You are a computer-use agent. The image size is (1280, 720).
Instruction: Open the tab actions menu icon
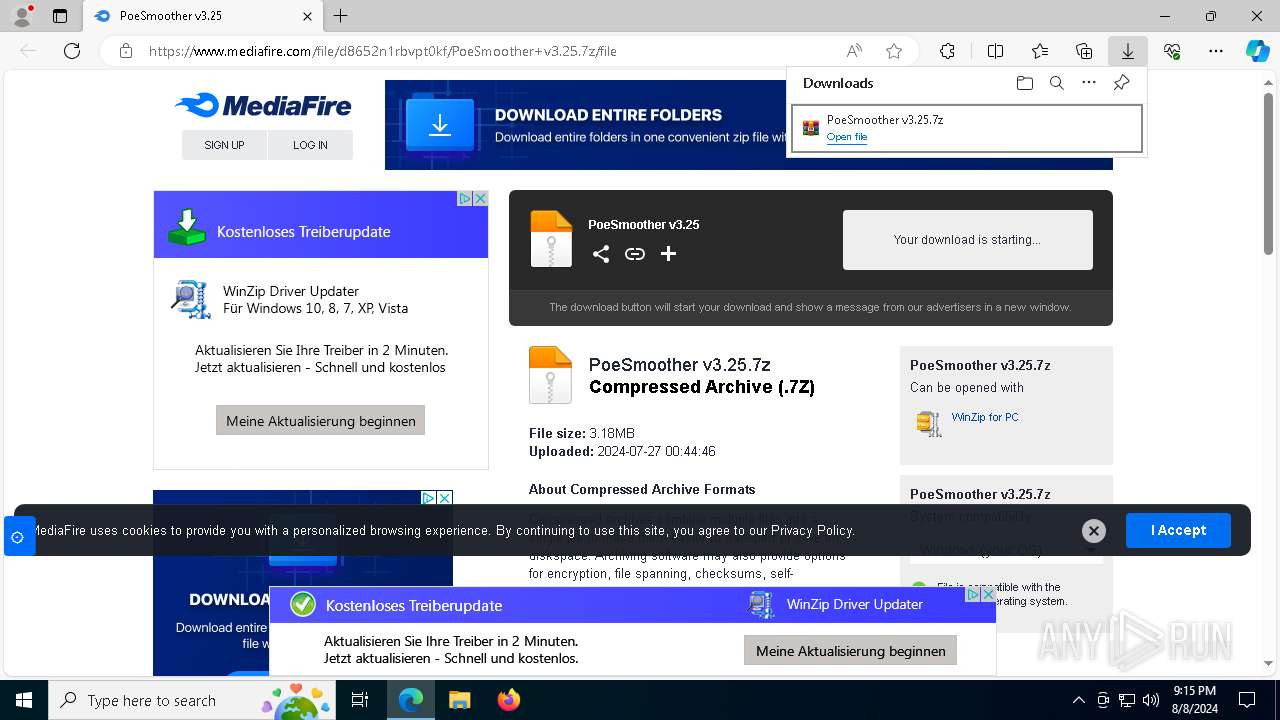point(60,16)
